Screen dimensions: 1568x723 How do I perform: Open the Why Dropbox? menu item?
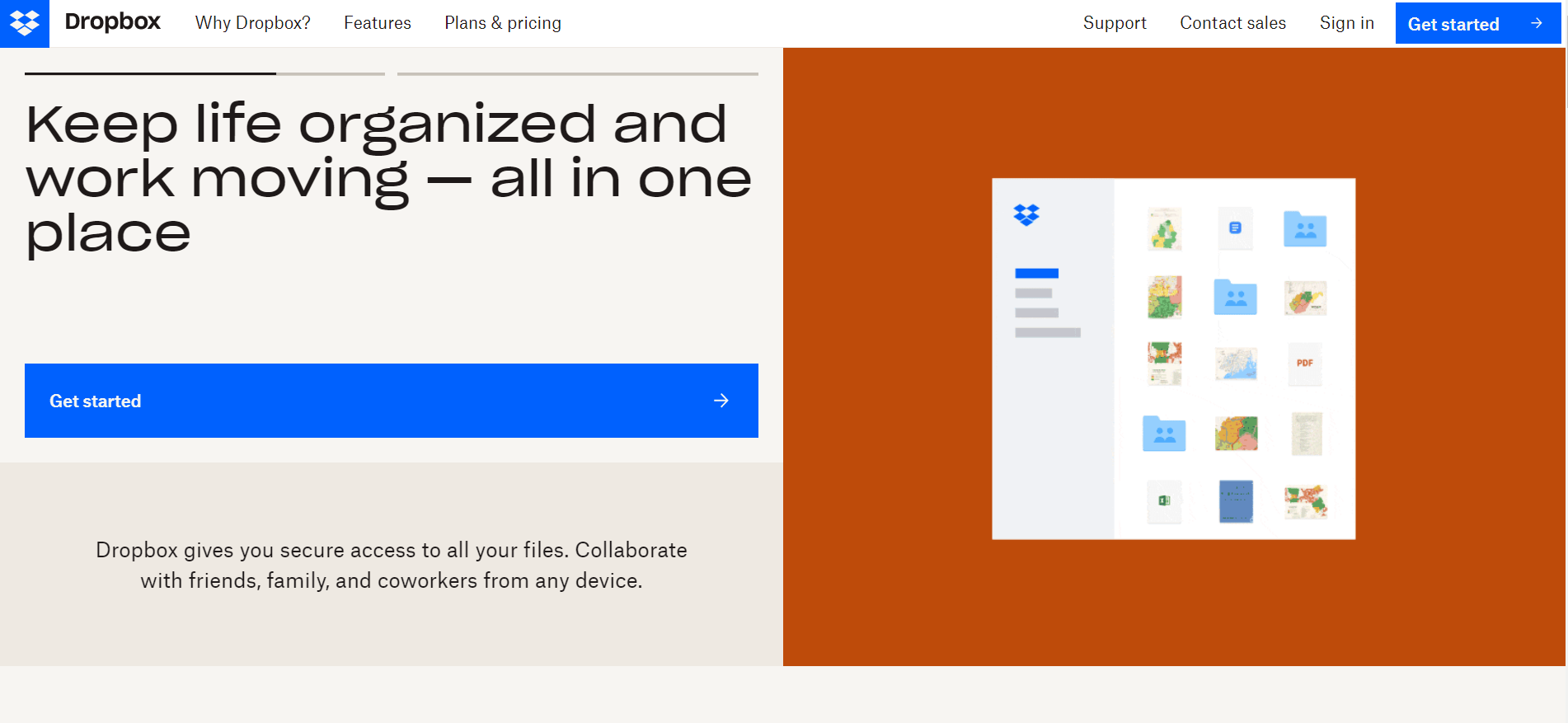click(x=253, y=23)
